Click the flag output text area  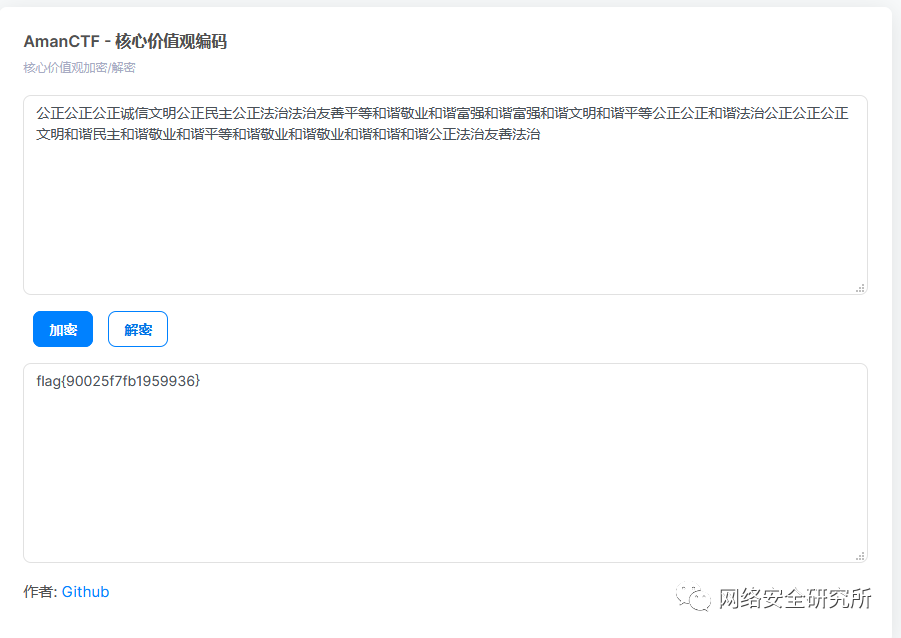tap(445, 463)
